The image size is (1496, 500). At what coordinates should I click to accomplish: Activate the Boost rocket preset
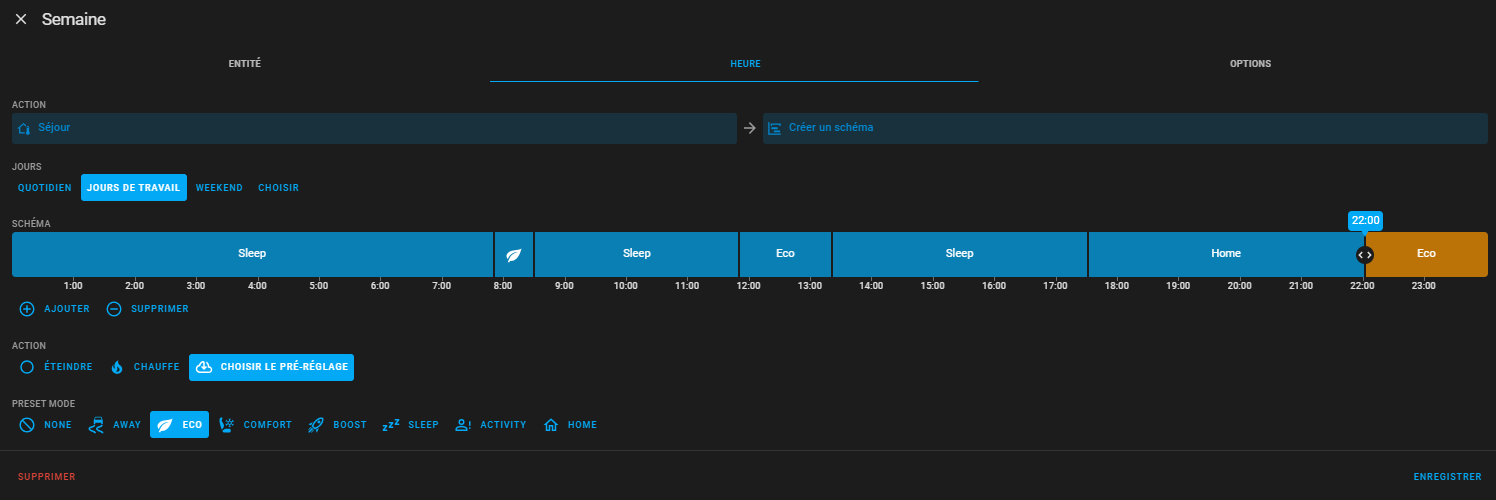(337, 425)
